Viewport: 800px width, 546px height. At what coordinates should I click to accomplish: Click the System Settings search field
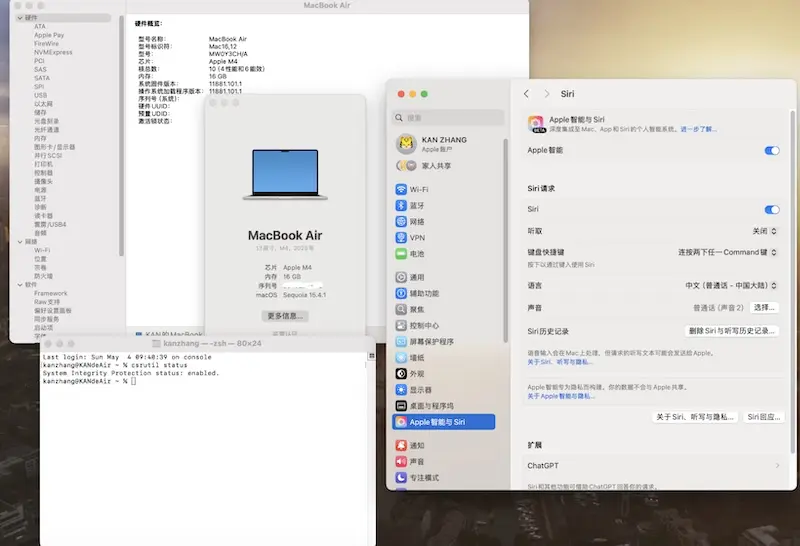tap(448, 118)
